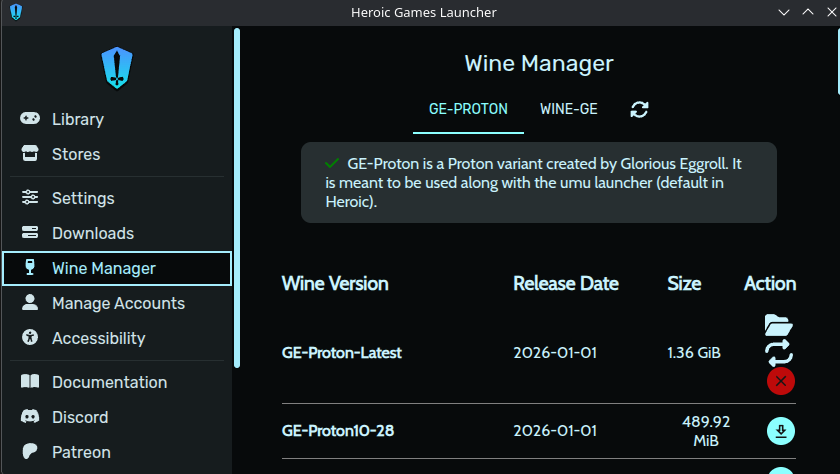
Task: Click the Library gamepad icon
Action: coord(30,118)
